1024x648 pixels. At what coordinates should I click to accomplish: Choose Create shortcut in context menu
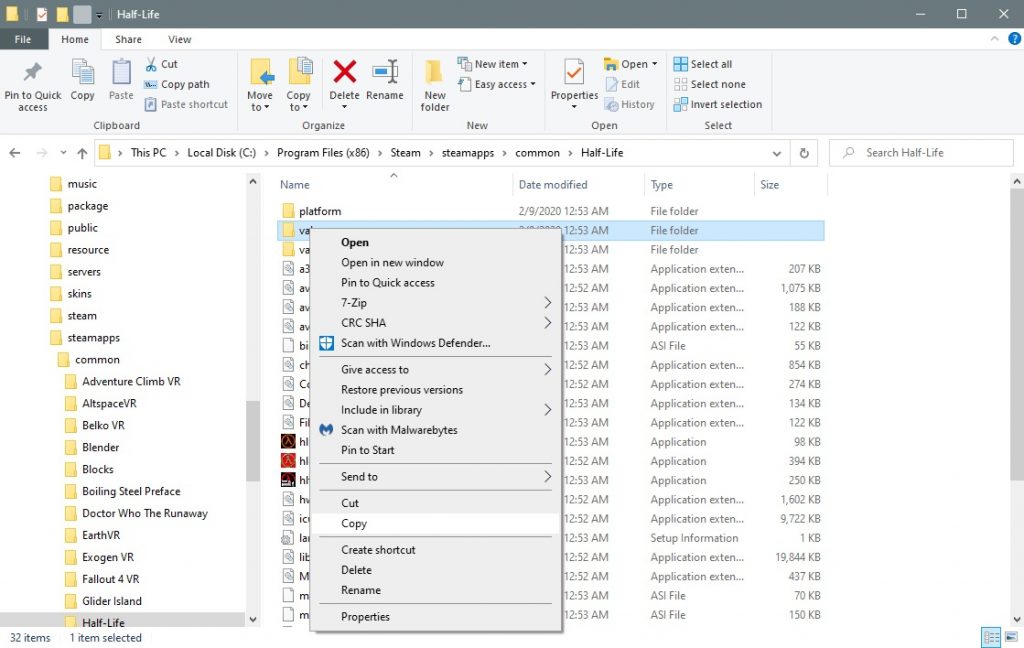(436, 550)
